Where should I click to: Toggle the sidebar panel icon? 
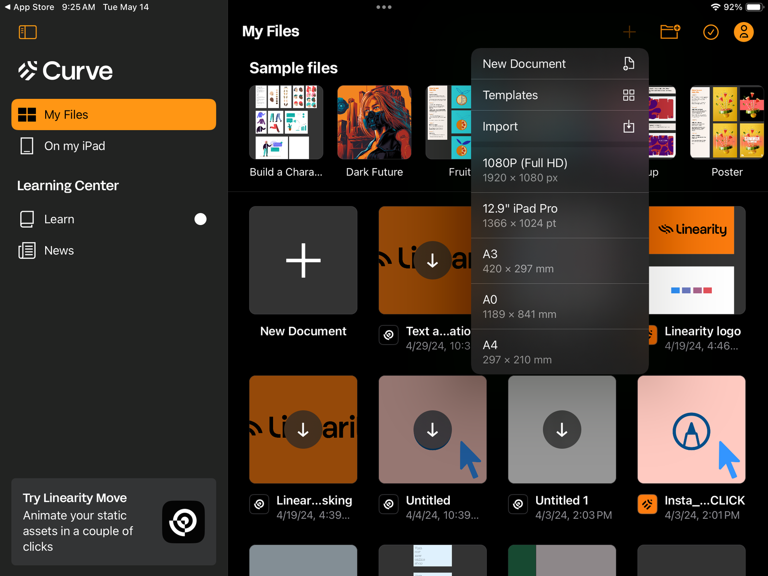(27, 32)
